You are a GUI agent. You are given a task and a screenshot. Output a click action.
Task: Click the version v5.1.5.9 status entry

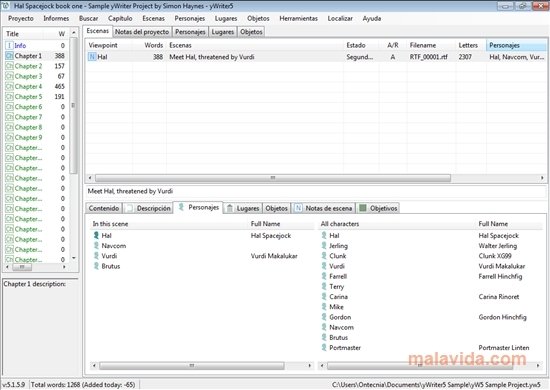tap(14, 384)
